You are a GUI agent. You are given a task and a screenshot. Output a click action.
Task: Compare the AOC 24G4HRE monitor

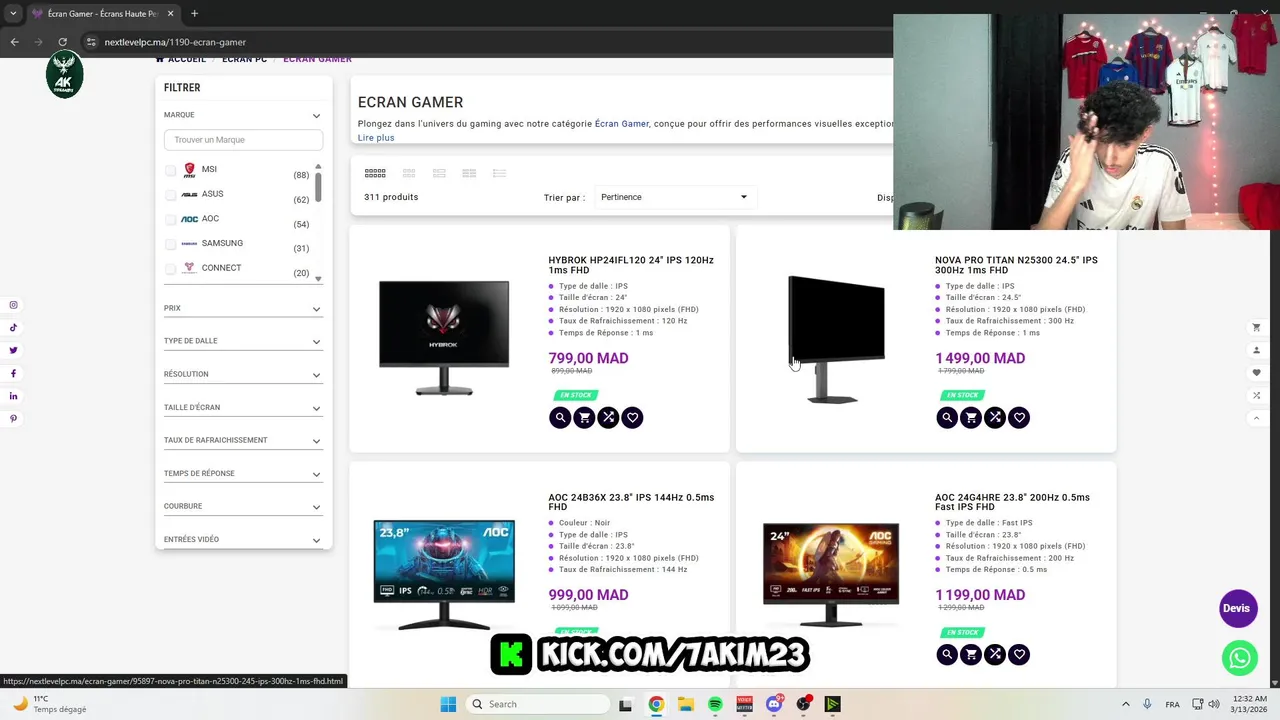[995, 654]
